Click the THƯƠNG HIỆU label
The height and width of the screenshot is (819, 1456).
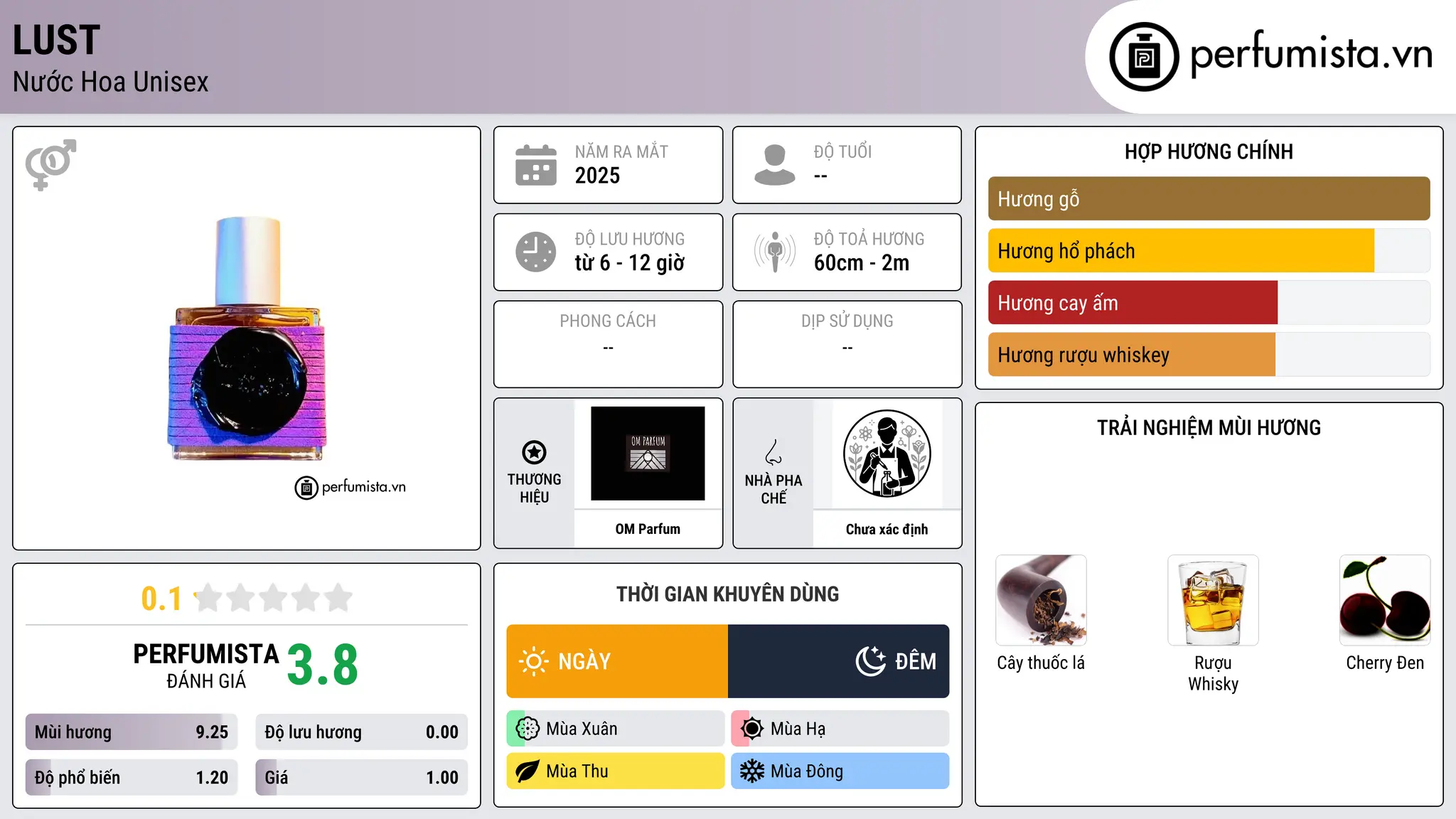tap(534, 488)
